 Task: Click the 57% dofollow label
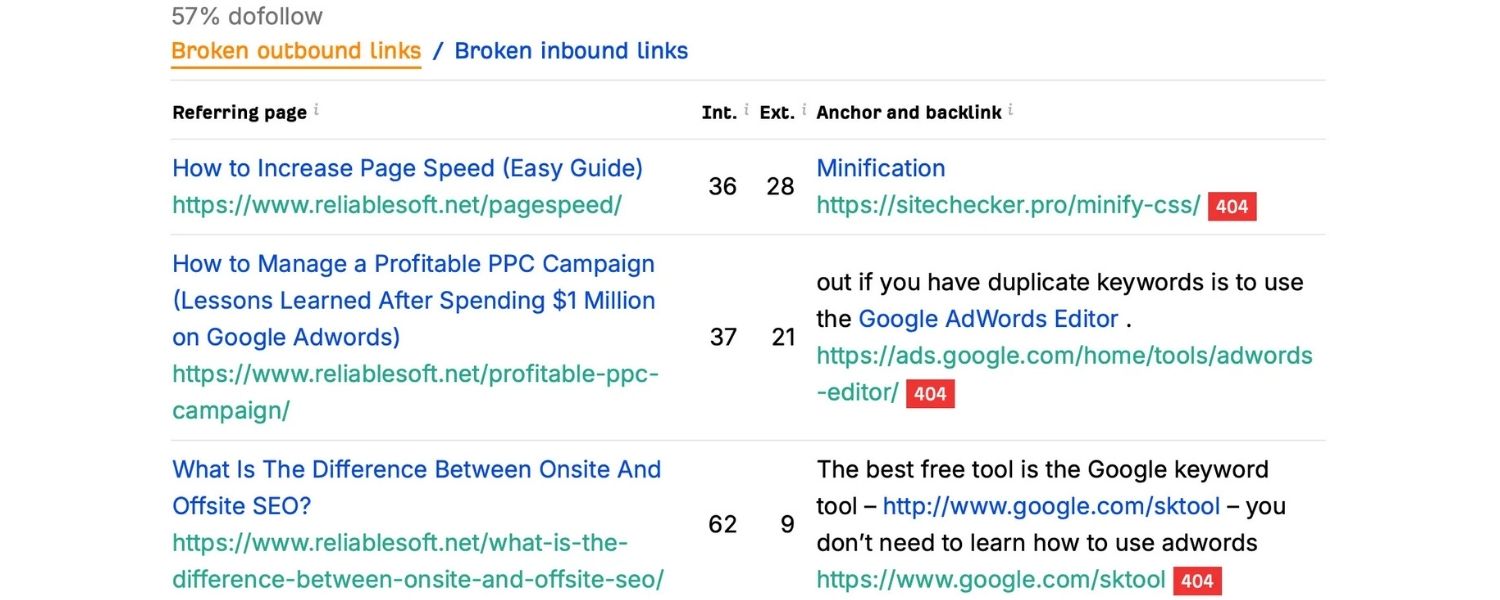pyautogui.click(x=246, y=16)
